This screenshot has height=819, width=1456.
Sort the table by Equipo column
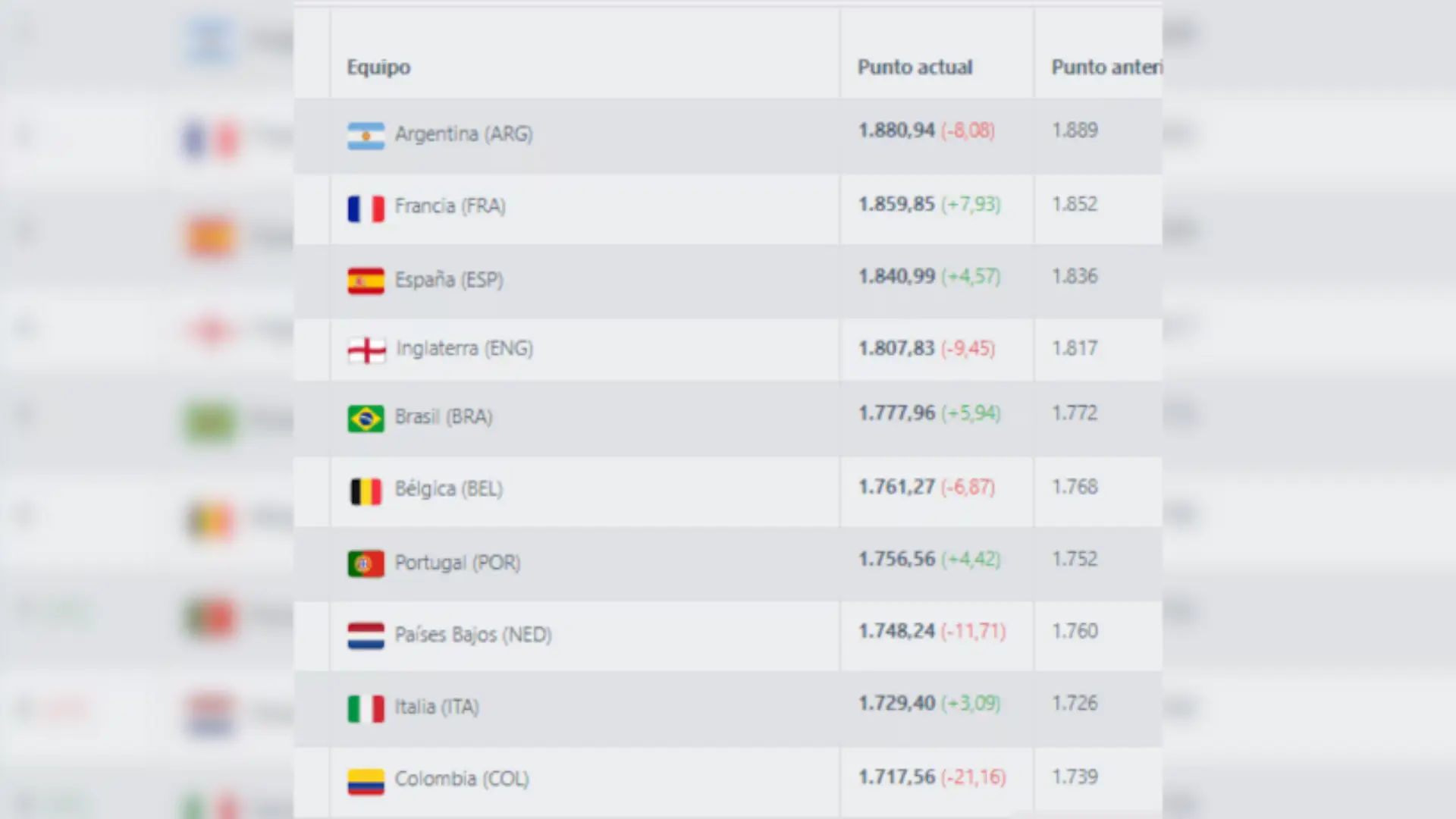coord(379,67)
